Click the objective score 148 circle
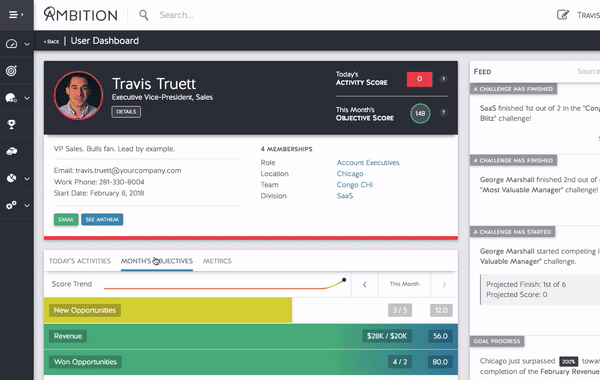600x380 pixels. pos(420,113)
